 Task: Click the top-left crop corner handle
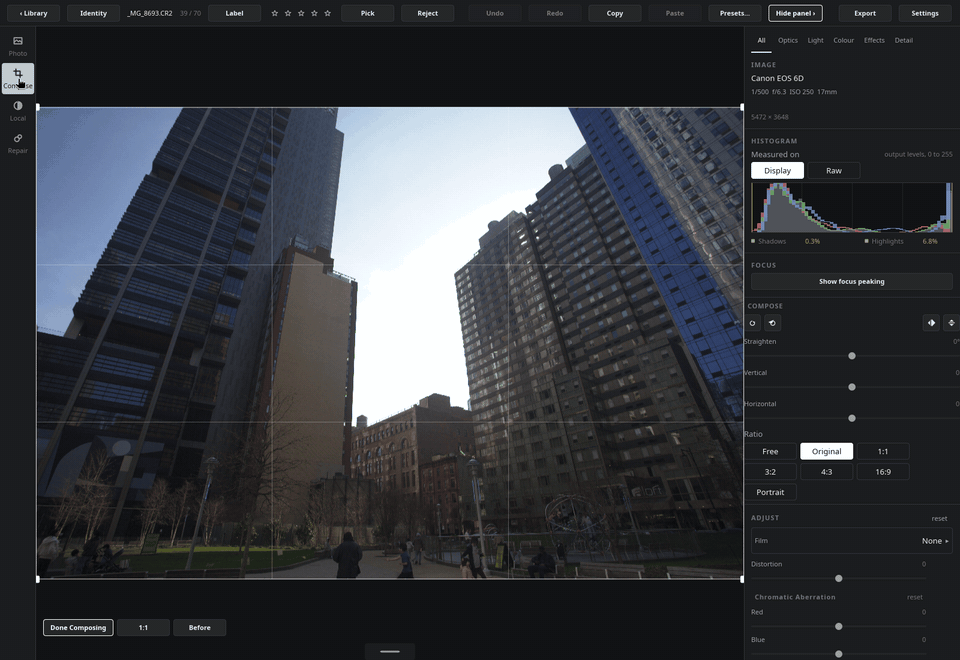pos(38,107)
